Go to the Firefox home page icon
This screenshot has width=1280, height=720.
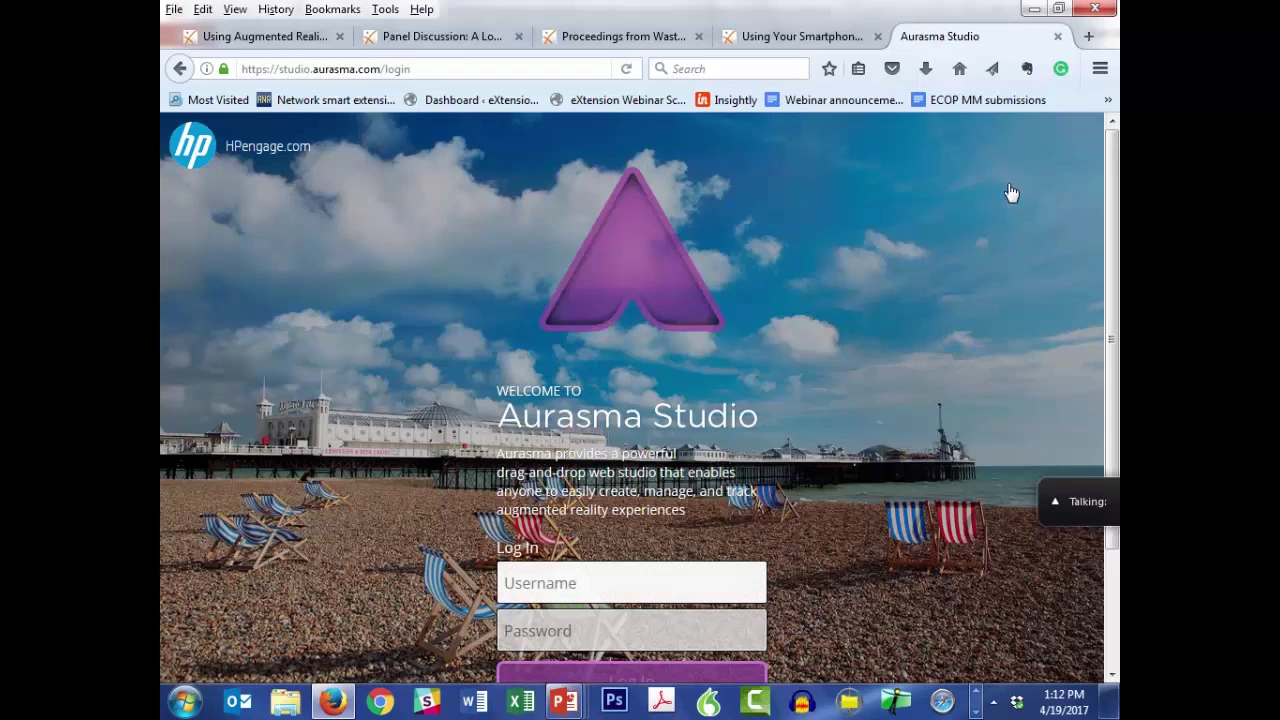(960, 69)
